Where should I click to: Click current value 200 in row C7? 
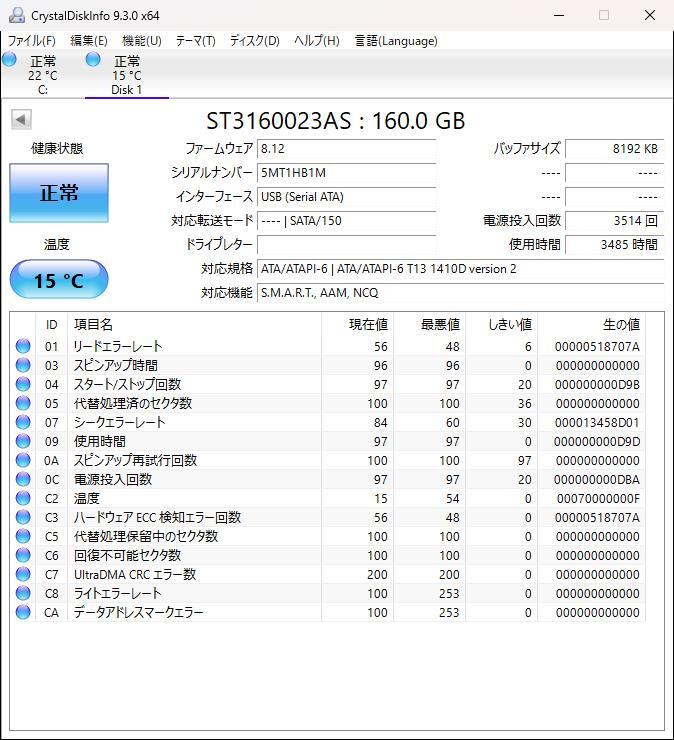pos(377,575)
